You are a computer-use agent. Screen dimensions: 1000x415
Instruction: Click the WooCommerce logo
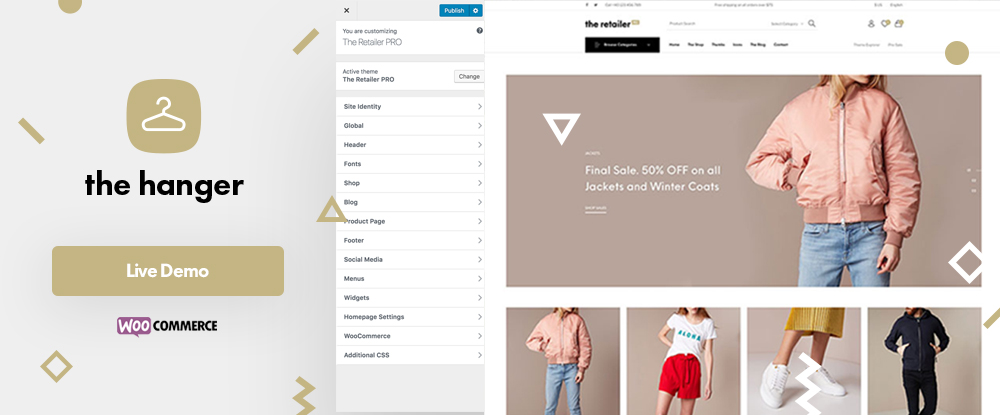[167, 326]
